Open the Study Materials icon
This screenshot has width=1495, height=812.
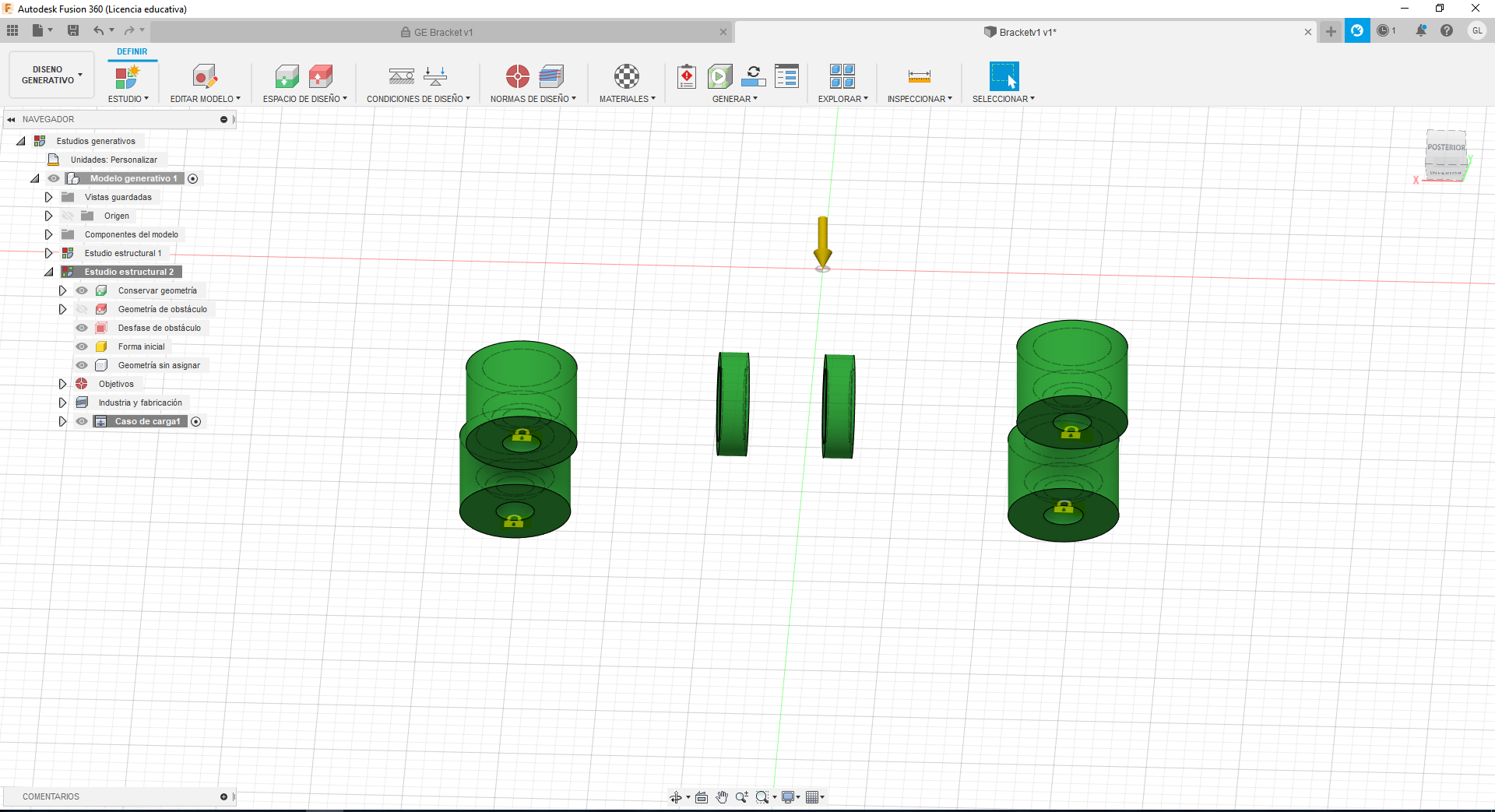click(627, 76)
